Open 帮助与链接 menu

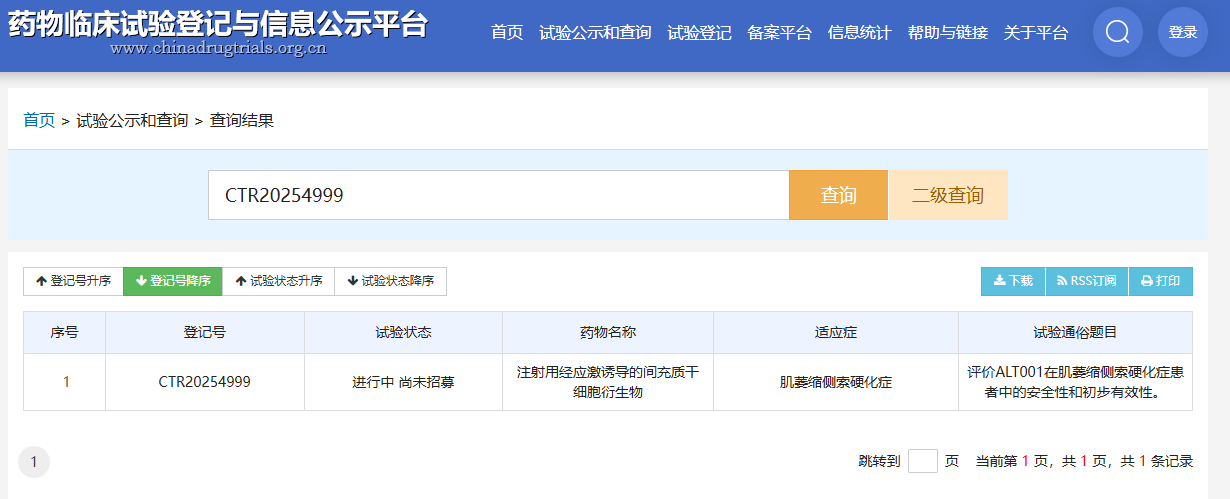click(x=947, y=33)
